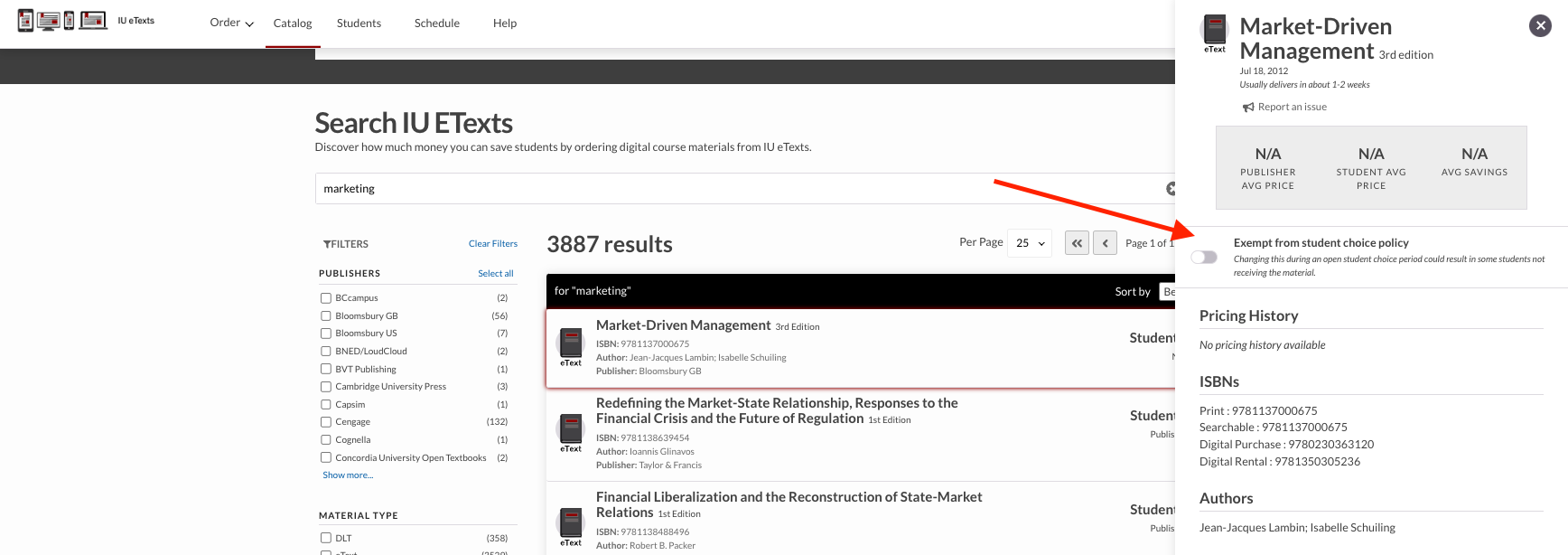Open the Students menu item

point(359,23)
